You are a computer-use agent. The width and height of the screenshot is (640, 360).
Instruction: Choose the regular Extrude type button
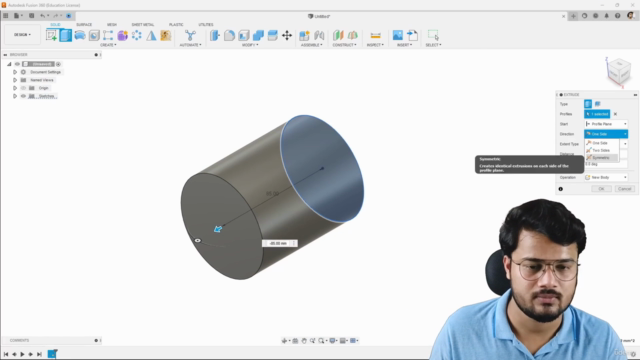click(588, 104)
